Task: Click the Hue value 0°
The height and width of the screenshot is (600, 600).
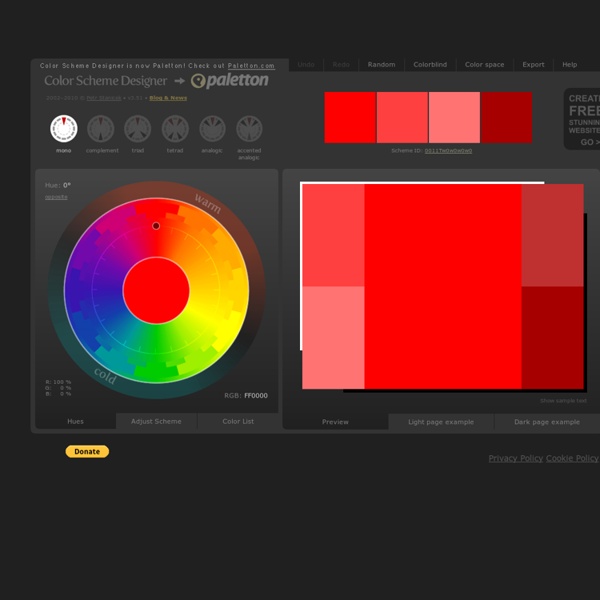Action: (x=67, y=185)
